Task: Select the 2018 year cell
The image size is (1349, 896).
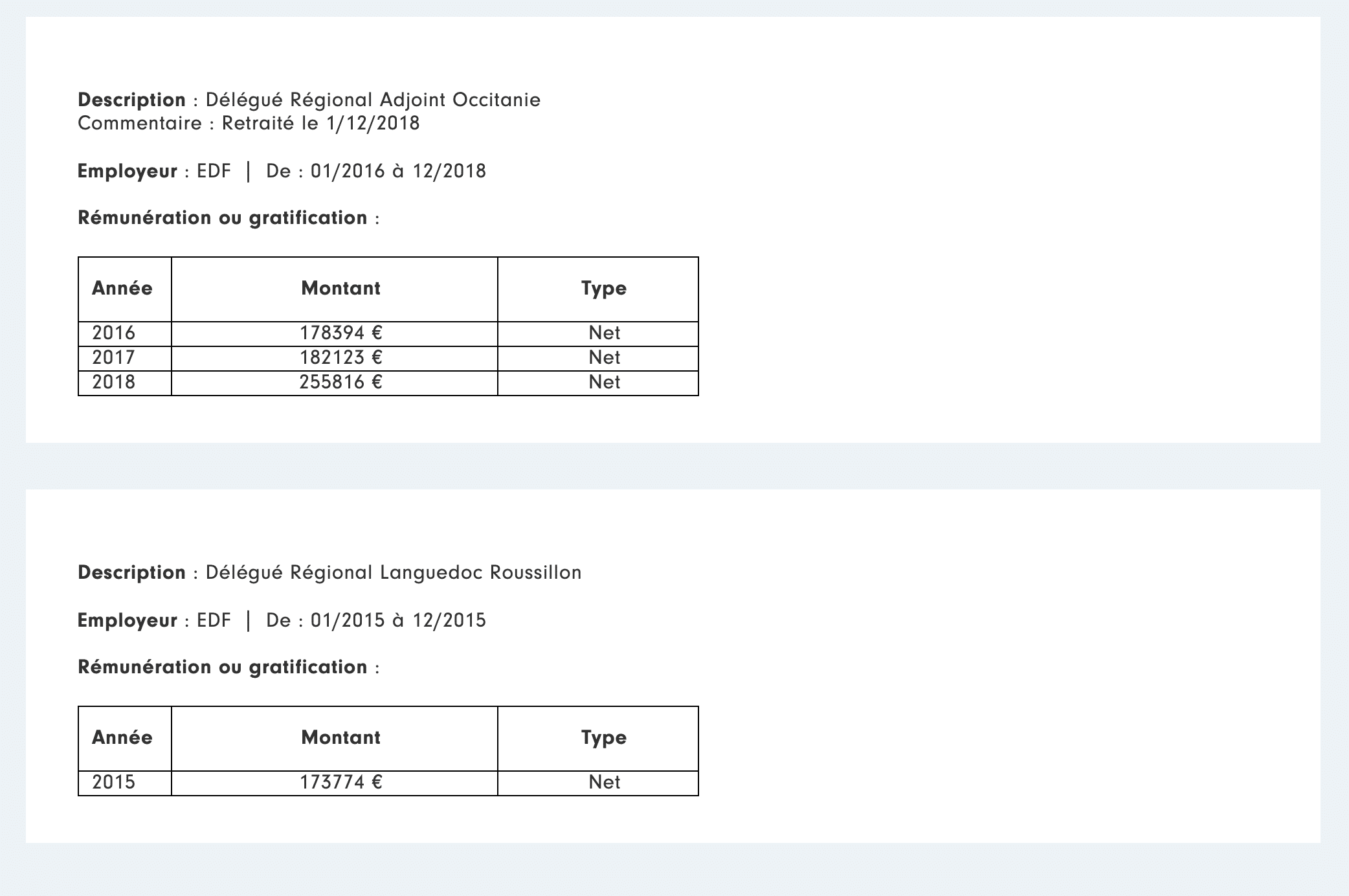Action: [114, 382]
